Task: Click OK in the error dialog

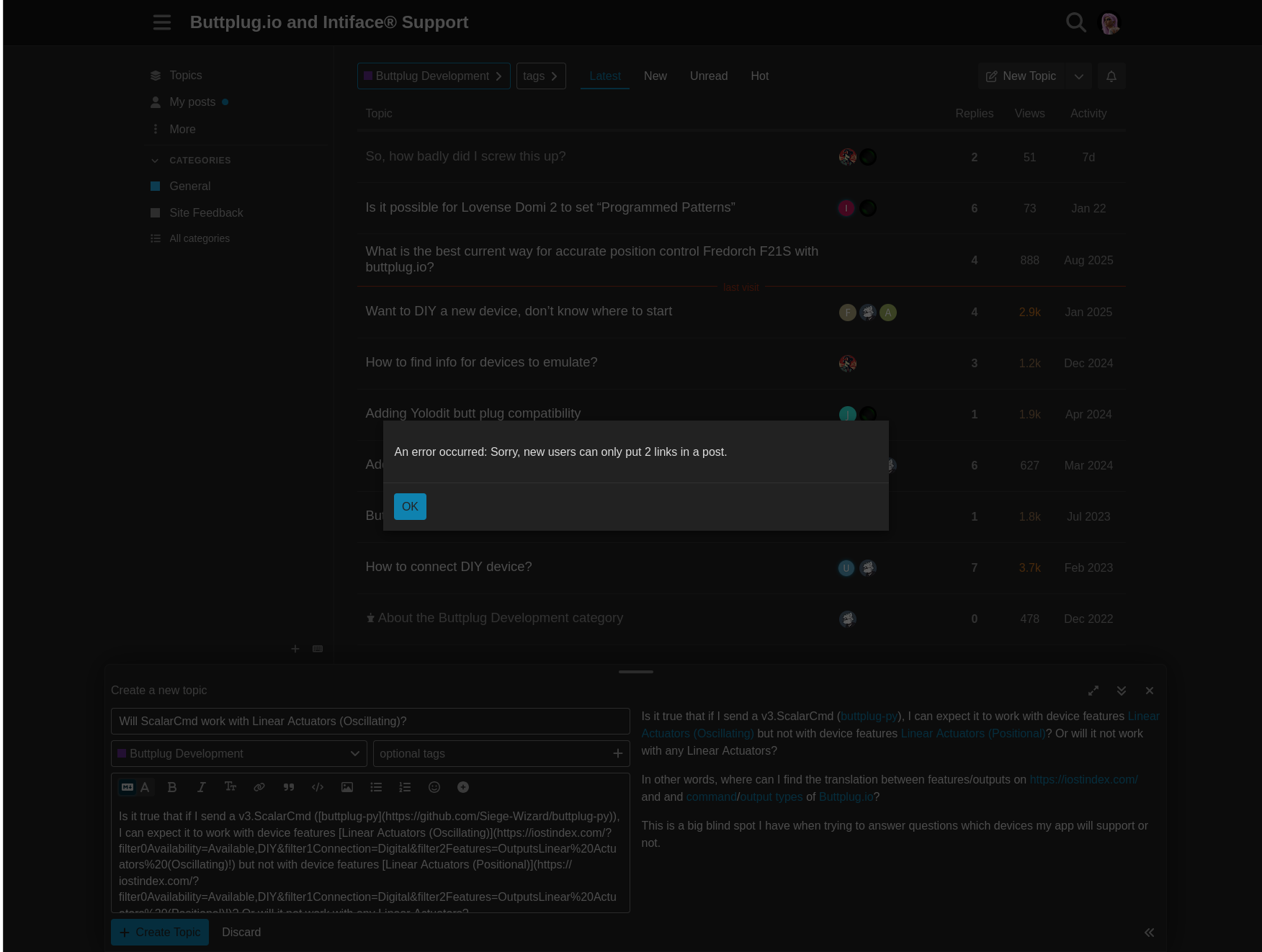Action: pyautogui.click(x=410, y=506)
